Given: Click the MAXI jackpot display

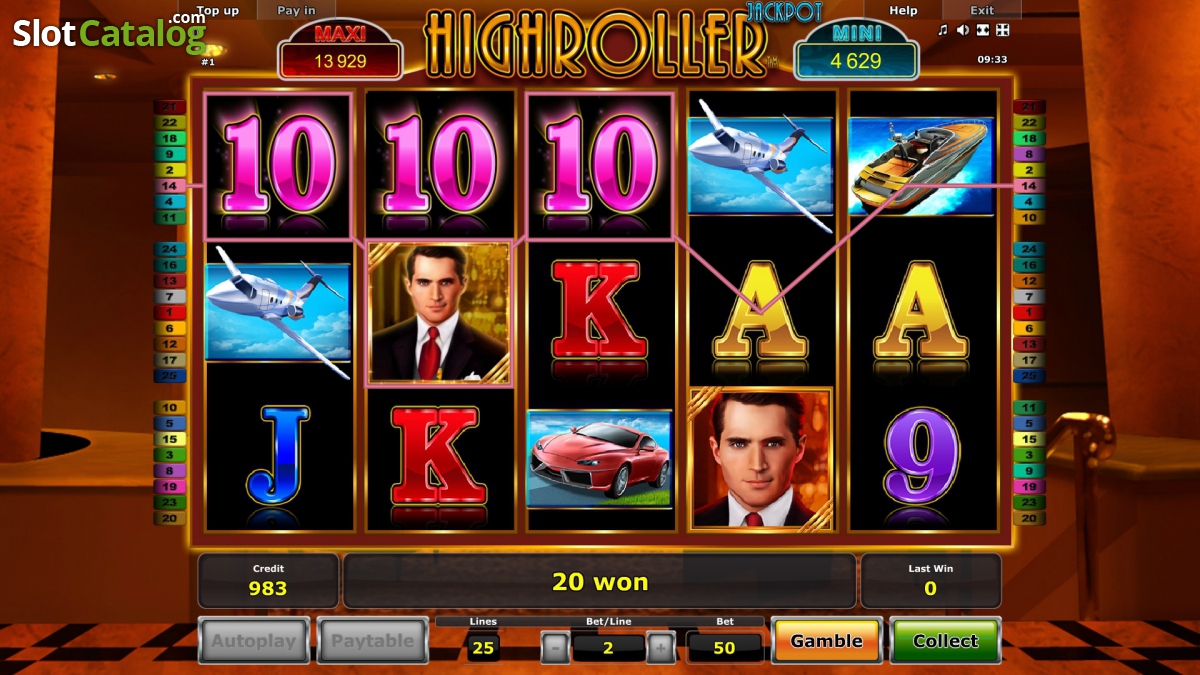Looking at the screenshot, I should (x=340, y=52).
